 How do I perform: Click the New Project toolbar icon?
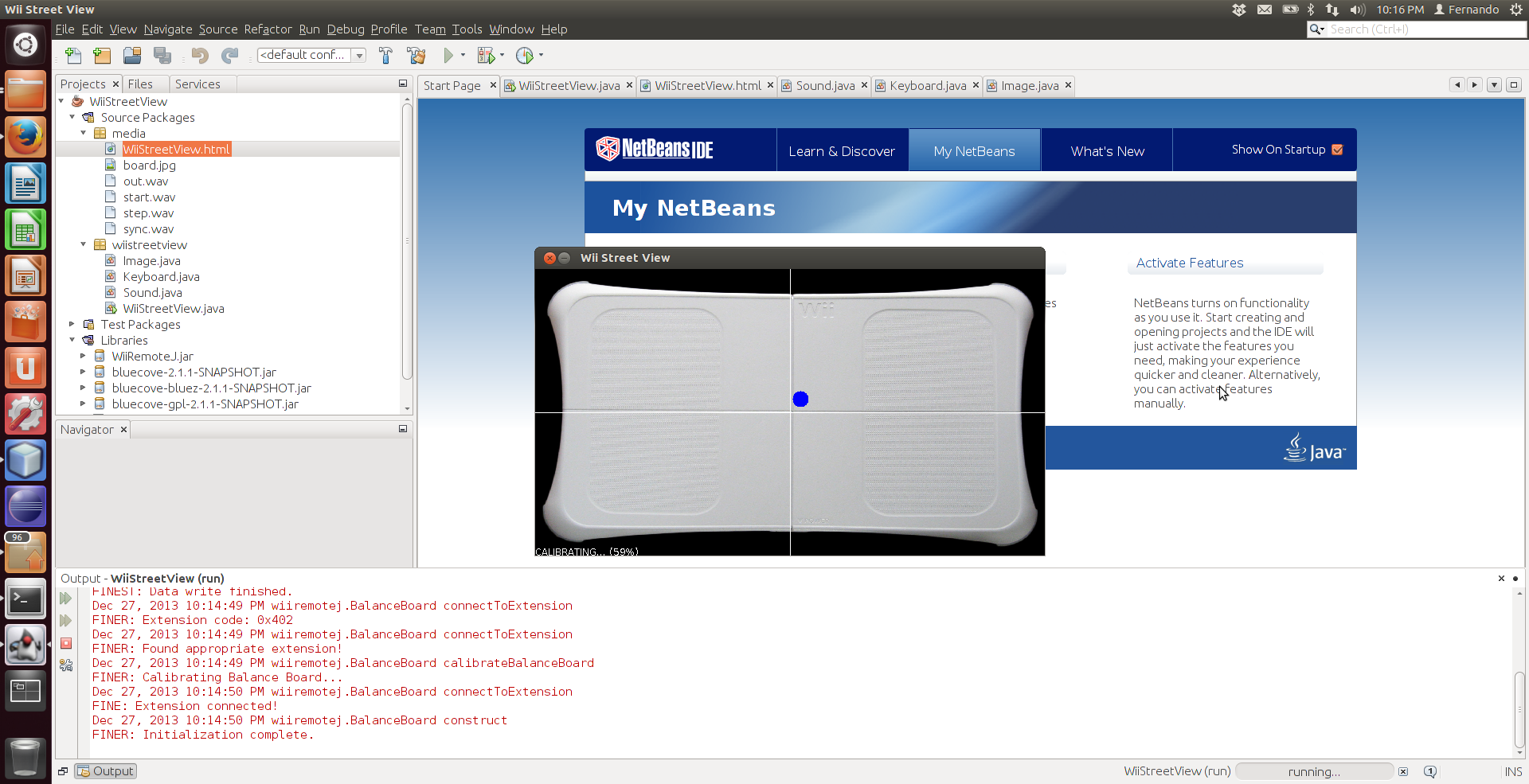pos(102,55)
